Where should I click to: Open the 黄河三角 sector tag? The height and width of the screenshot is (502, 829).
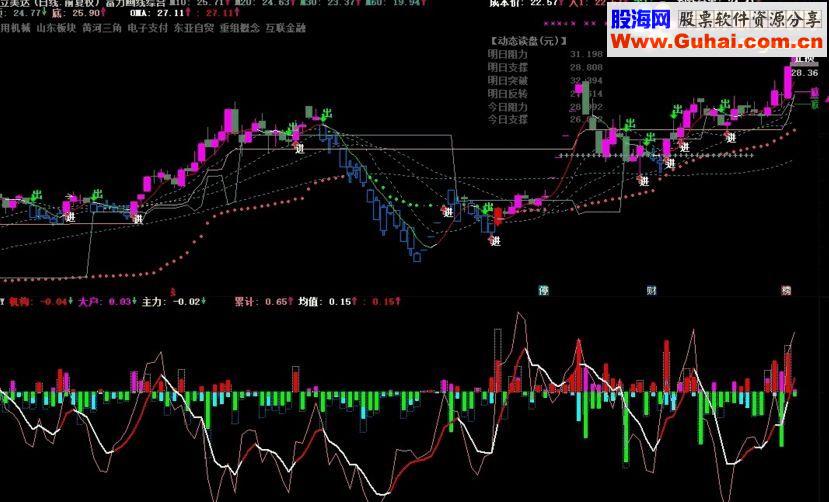pos(102,28)
